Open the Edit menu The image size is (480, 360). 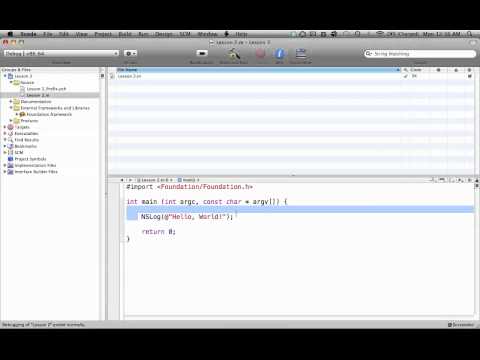64,34
